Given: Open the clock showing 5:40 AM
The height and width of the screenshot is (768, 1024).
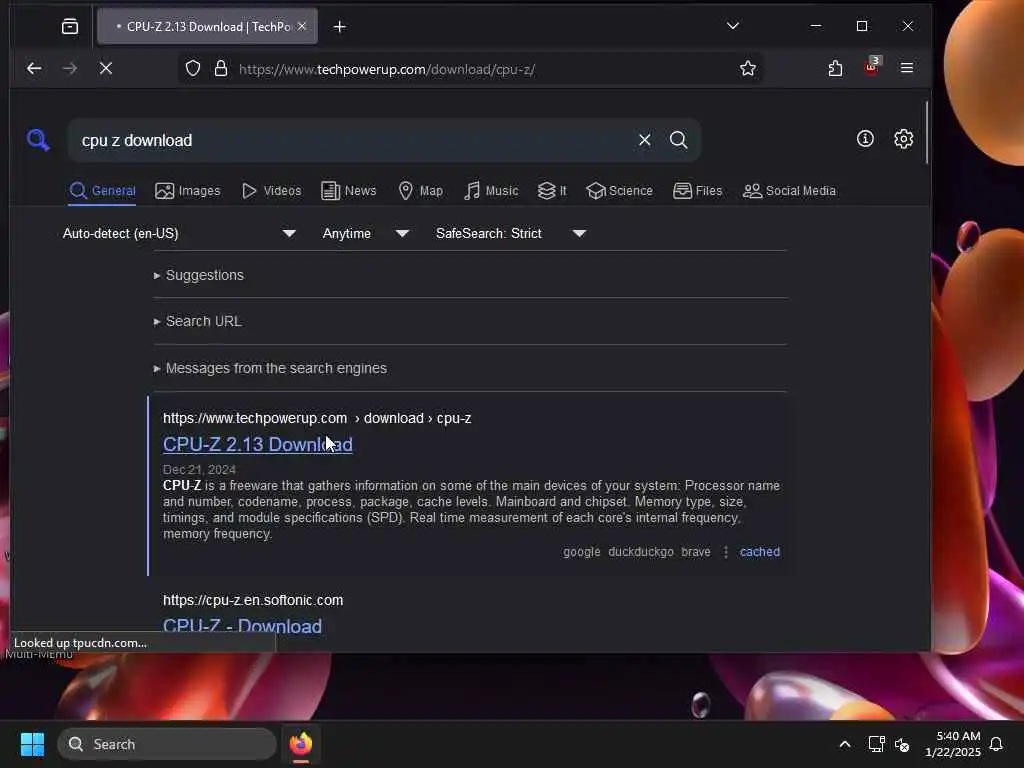Looking at the screenshot, I should point(953,744).
